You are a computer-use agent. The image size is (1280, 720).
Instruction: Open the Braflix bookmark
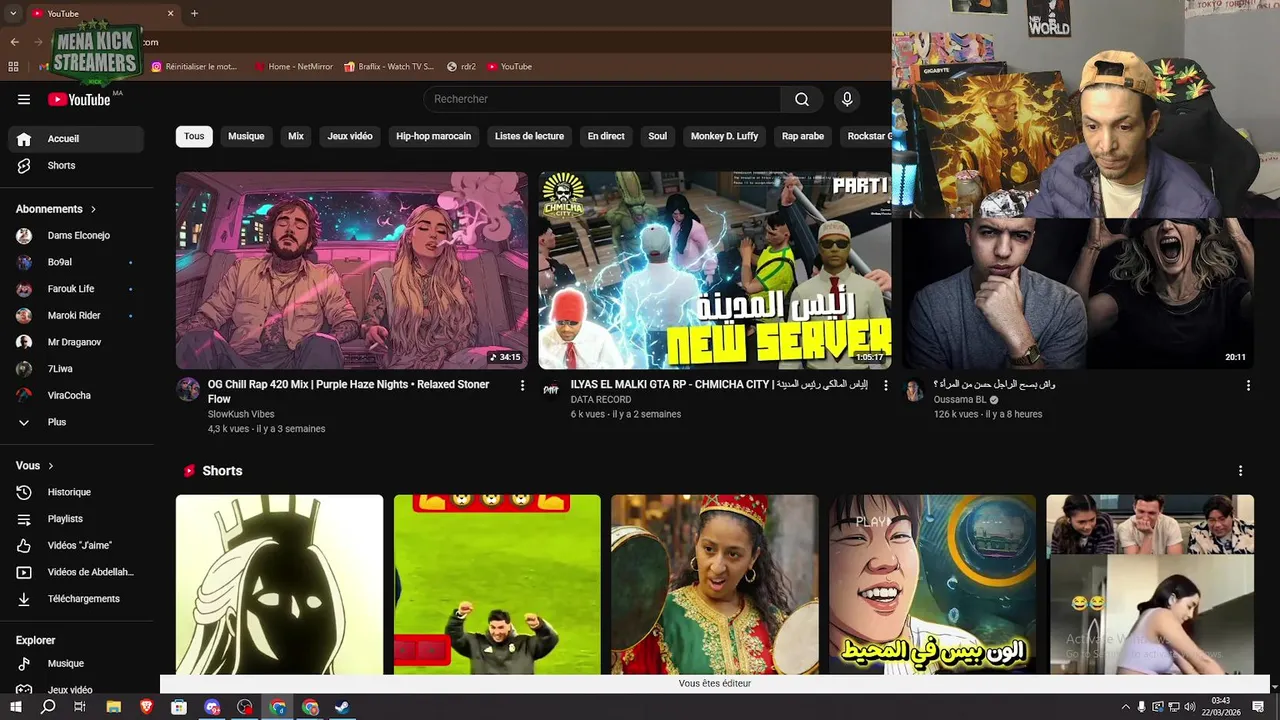pyautogui.click(x=389, y=67)
